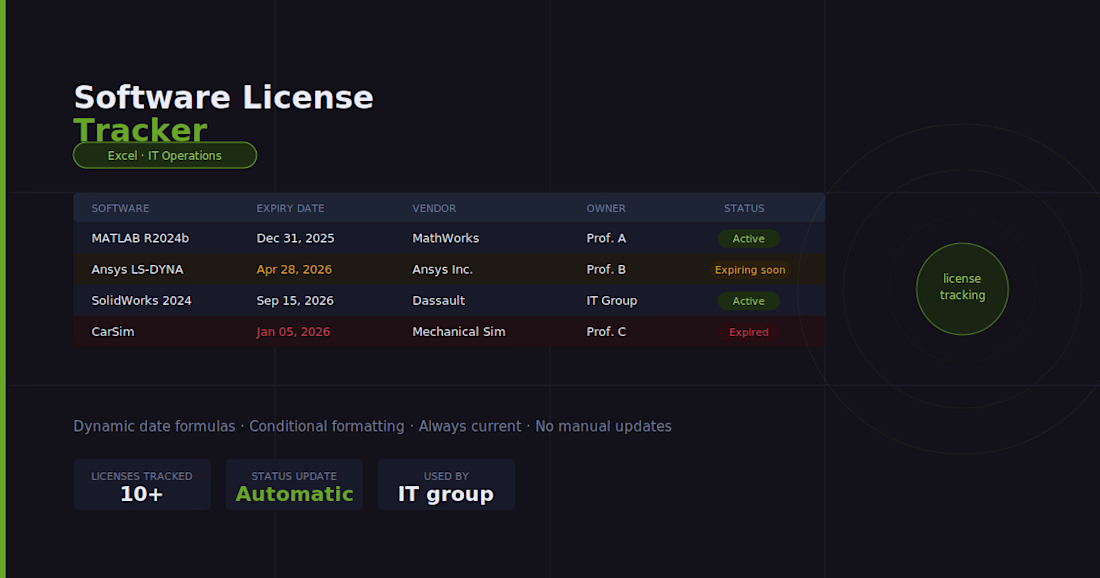Click the Ansys LS-DYNA software cell
1100x578 pixels.
tap(137, 269)
